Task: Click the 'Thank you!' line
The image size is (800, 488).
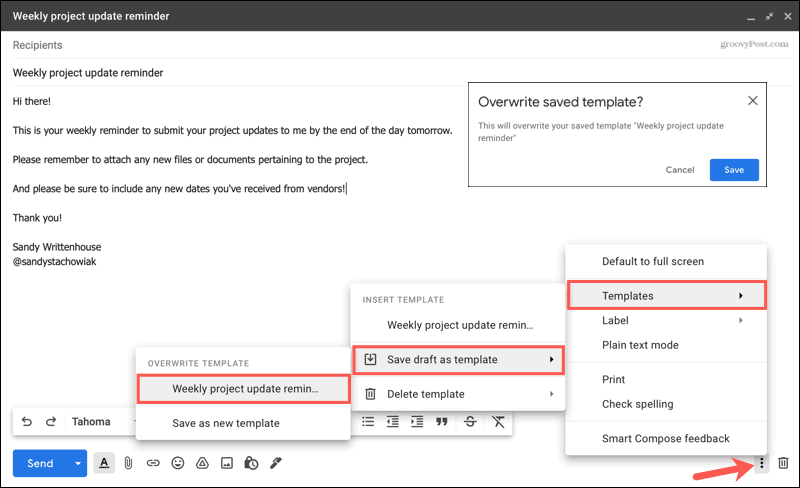Action: [37, 218]
